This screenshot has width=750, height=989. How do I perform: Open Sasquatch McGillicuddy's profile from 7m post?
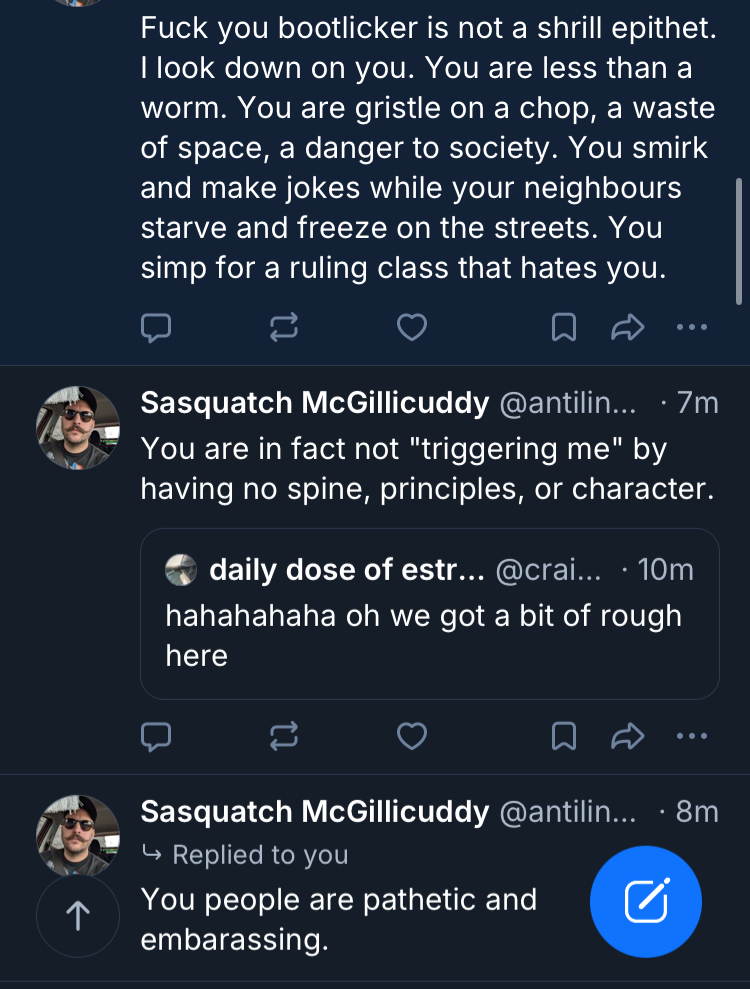(x=314, y=403)
